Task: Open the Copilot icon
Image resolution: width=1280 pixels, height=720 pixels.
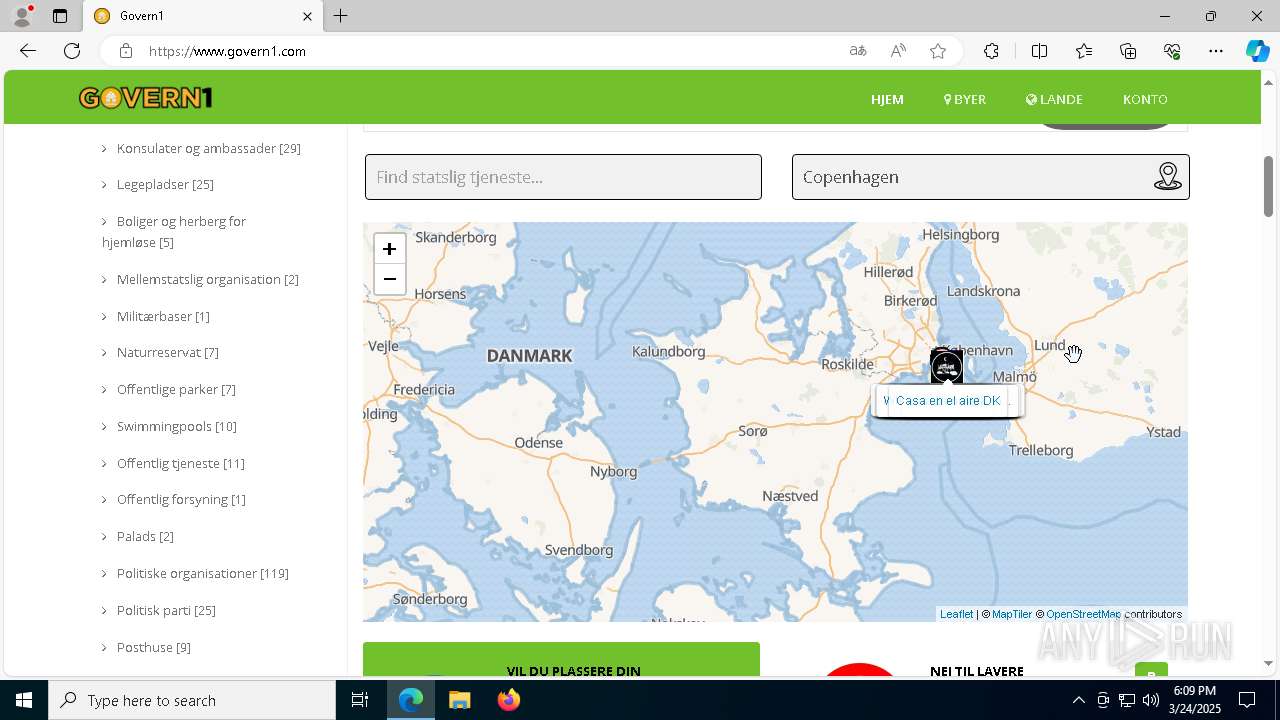Action: (1257, 51)
